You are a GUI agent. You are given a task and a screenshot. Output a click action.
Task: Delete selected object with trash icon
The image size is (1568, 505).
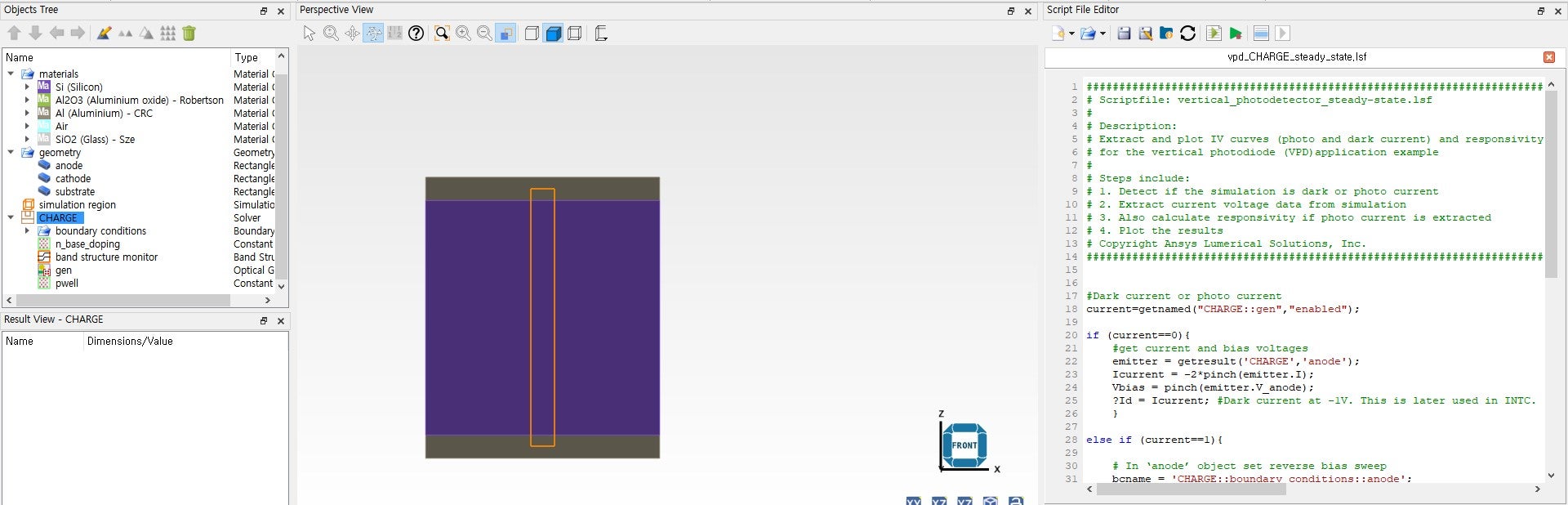coord(189,33)
